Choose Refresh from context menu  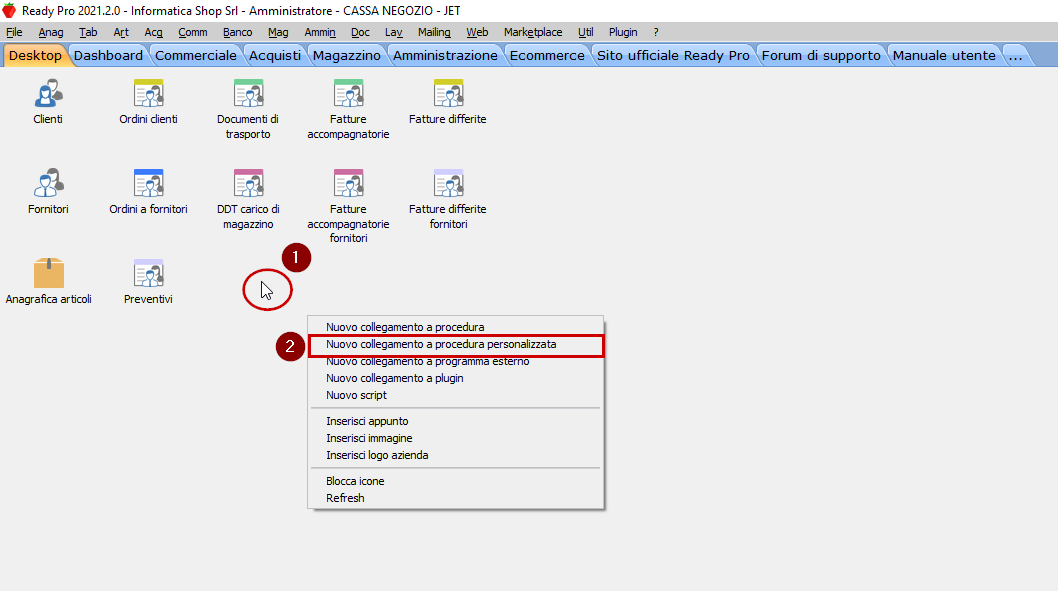coord(455,498)
